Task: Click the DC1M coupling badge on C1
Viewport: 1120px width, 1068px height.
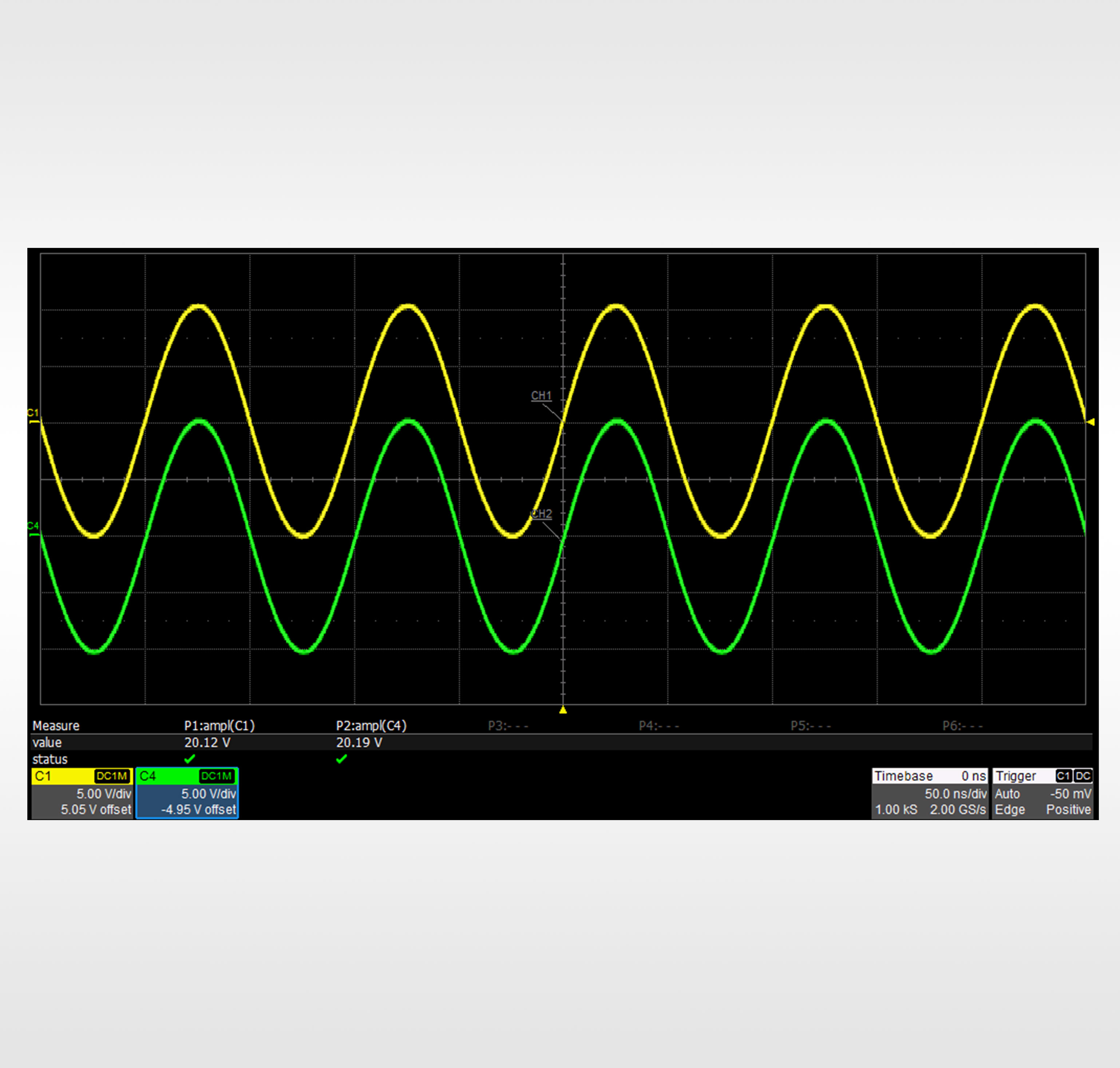Action: 112,776
